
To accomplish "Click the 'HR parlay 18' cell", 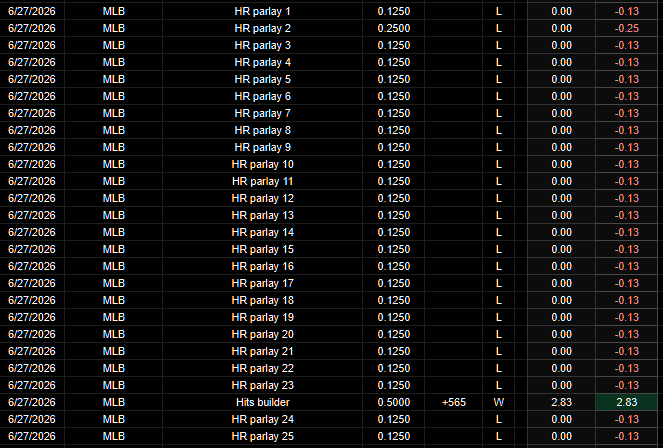I will [262, 300].
